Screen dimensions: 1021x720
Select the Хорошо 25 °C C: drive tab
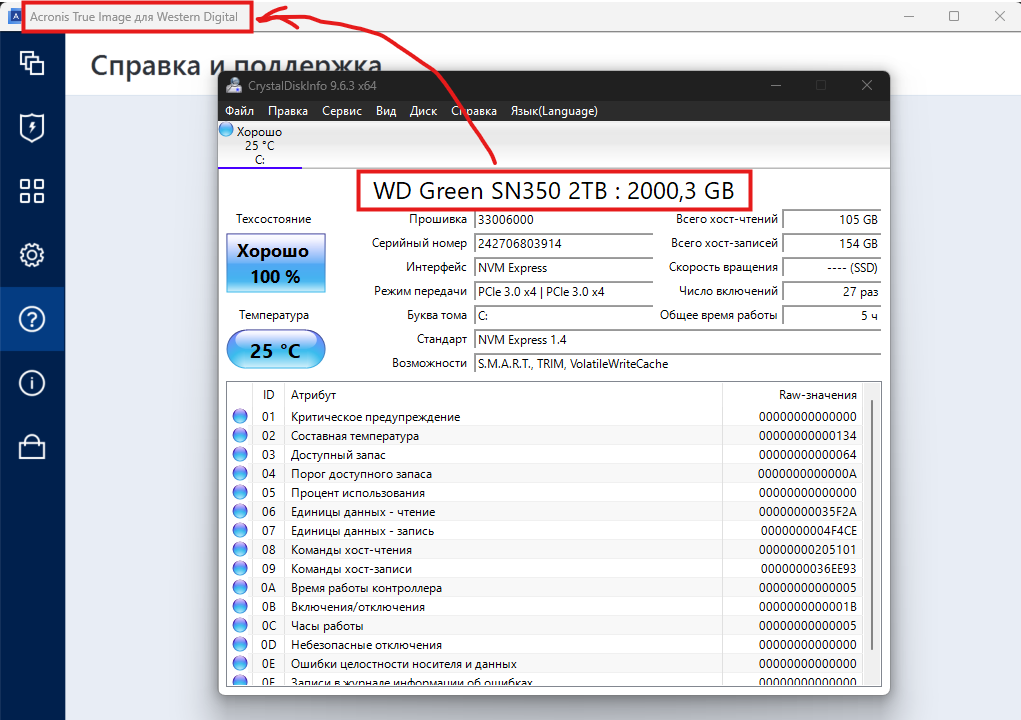(x=260, y=145)
